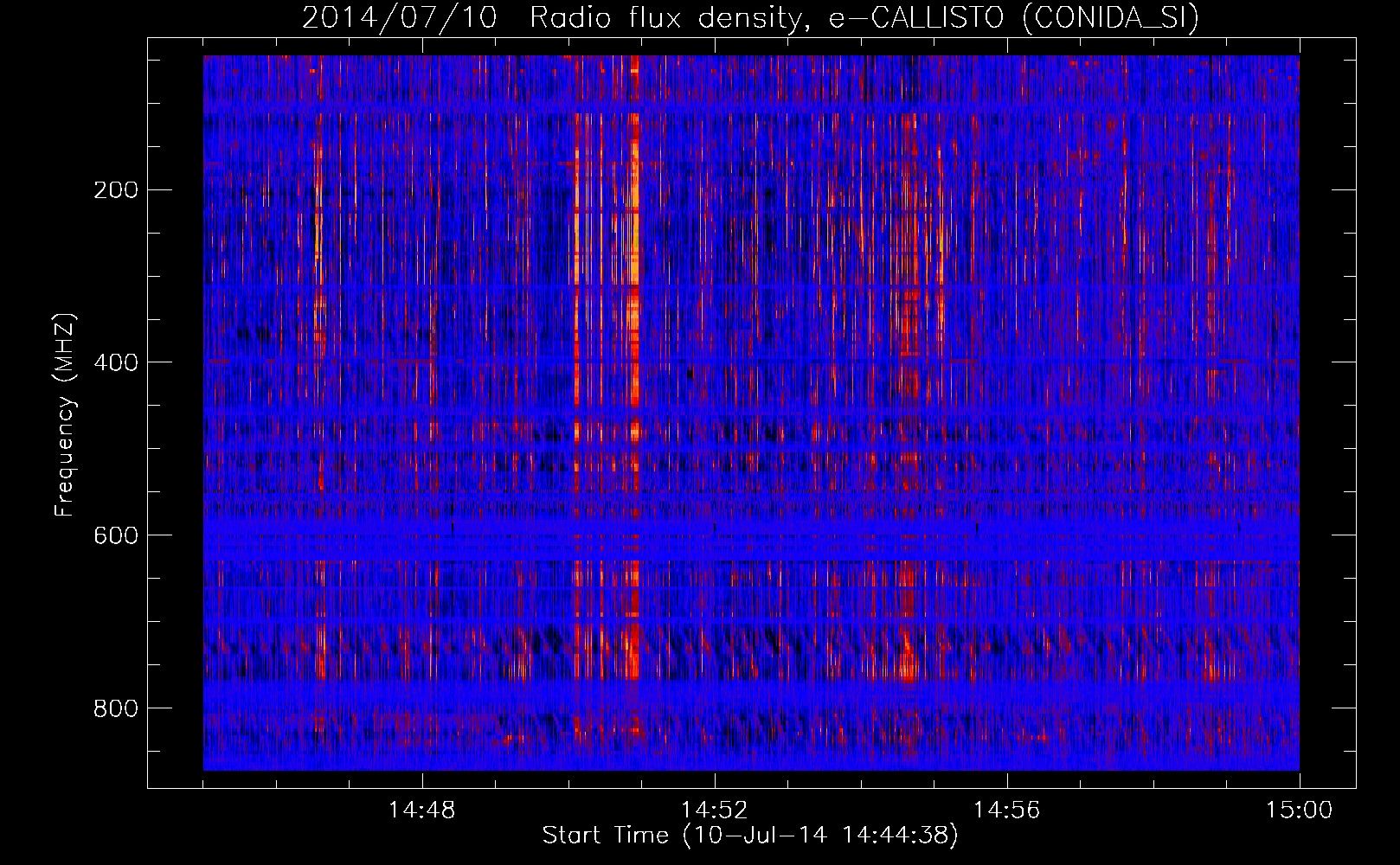The width and height of the screenshot is (1400, 865).
Task: Click the 14:56 time tick label
Action: (1007, 811)
